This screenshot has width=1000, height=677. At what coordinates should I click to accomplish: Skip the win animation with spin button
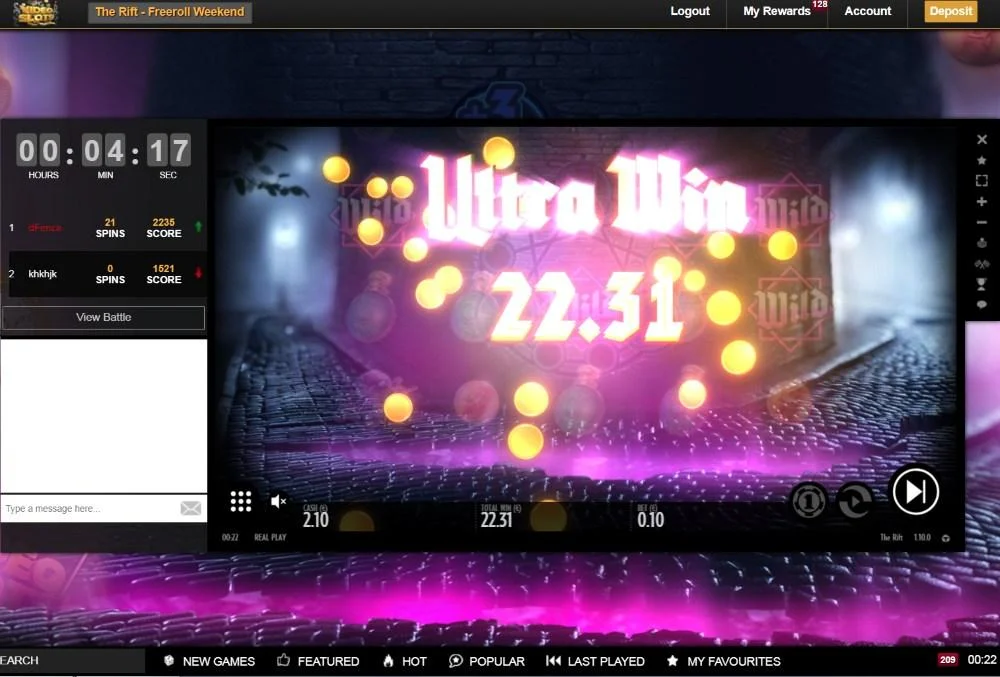coord(915,491)
